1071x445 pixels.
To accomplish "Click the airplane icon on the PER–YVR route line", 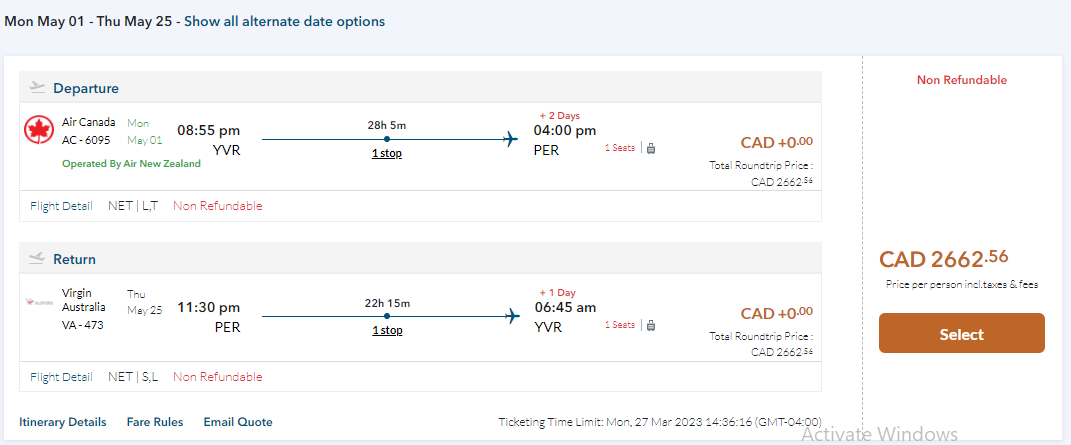I will pos(511,316).
